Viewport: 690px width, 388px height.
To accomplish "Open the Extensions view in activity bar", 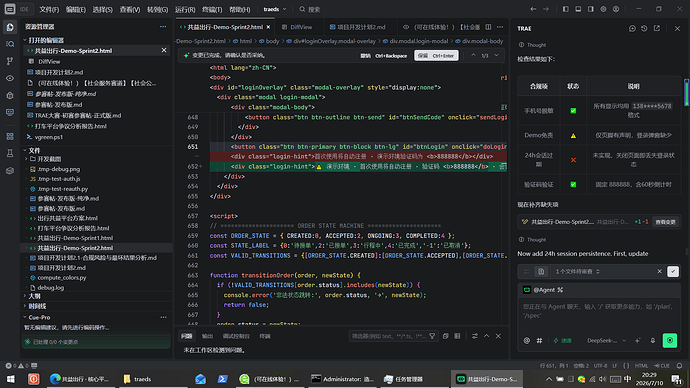I will pos(10,136).
